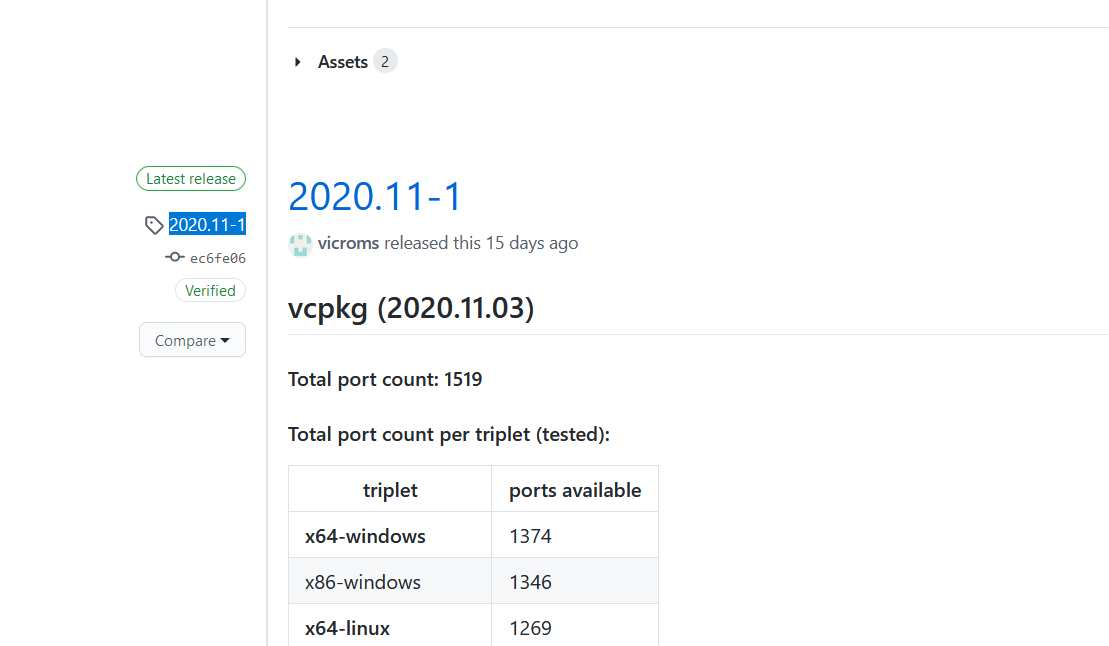Open the release title 2020.11-1
Viewport: 1109px width, 646px height.
[374, 195]
